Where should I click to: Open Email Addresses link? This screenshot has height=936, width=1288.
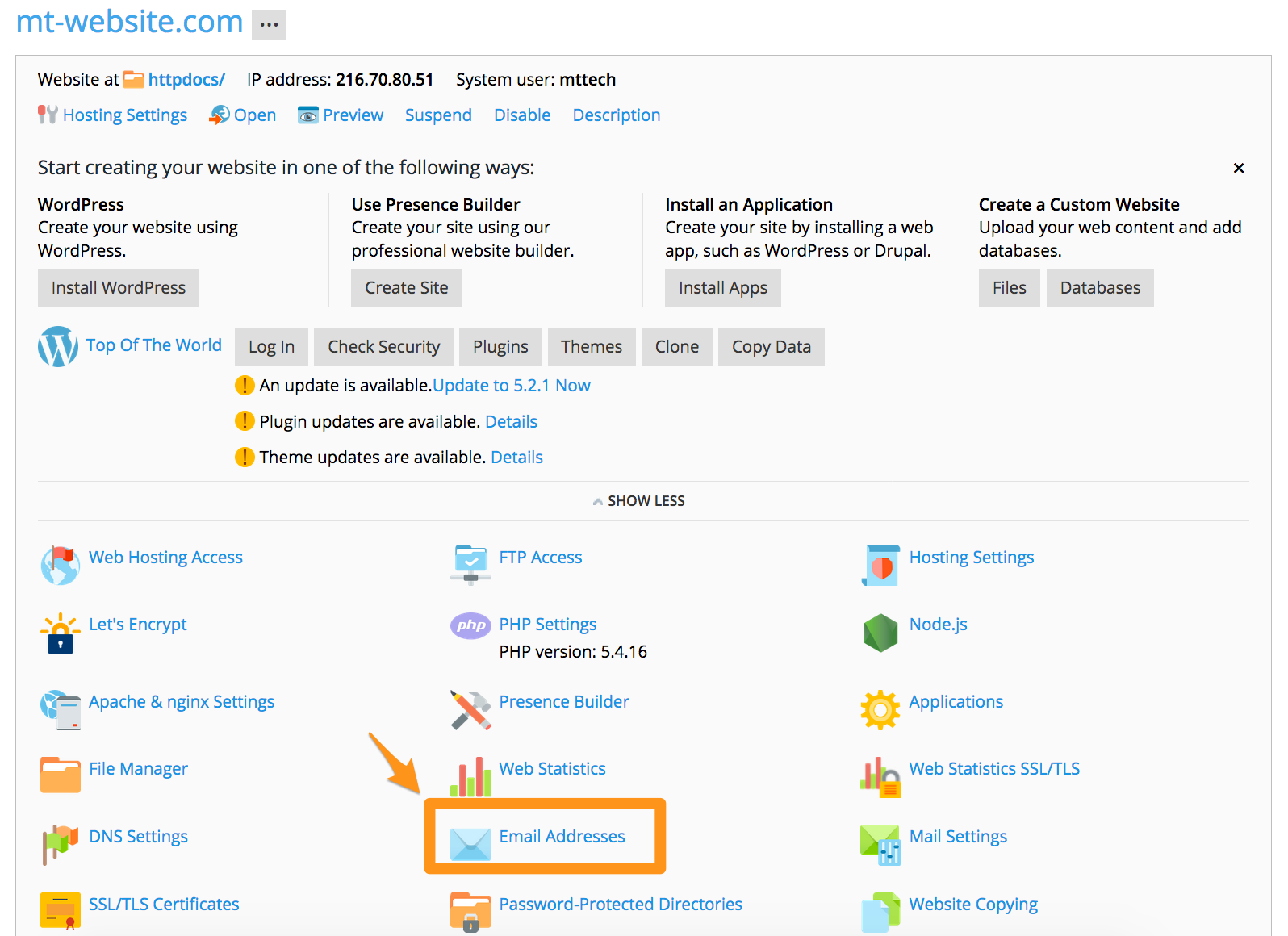click(562, 837)
